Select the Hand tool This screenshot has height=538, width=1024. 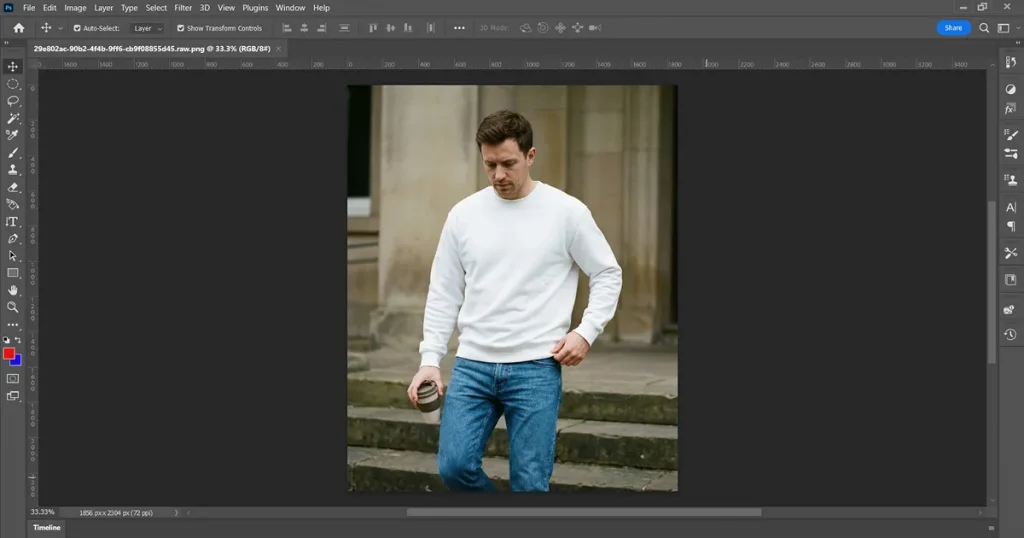12,290
